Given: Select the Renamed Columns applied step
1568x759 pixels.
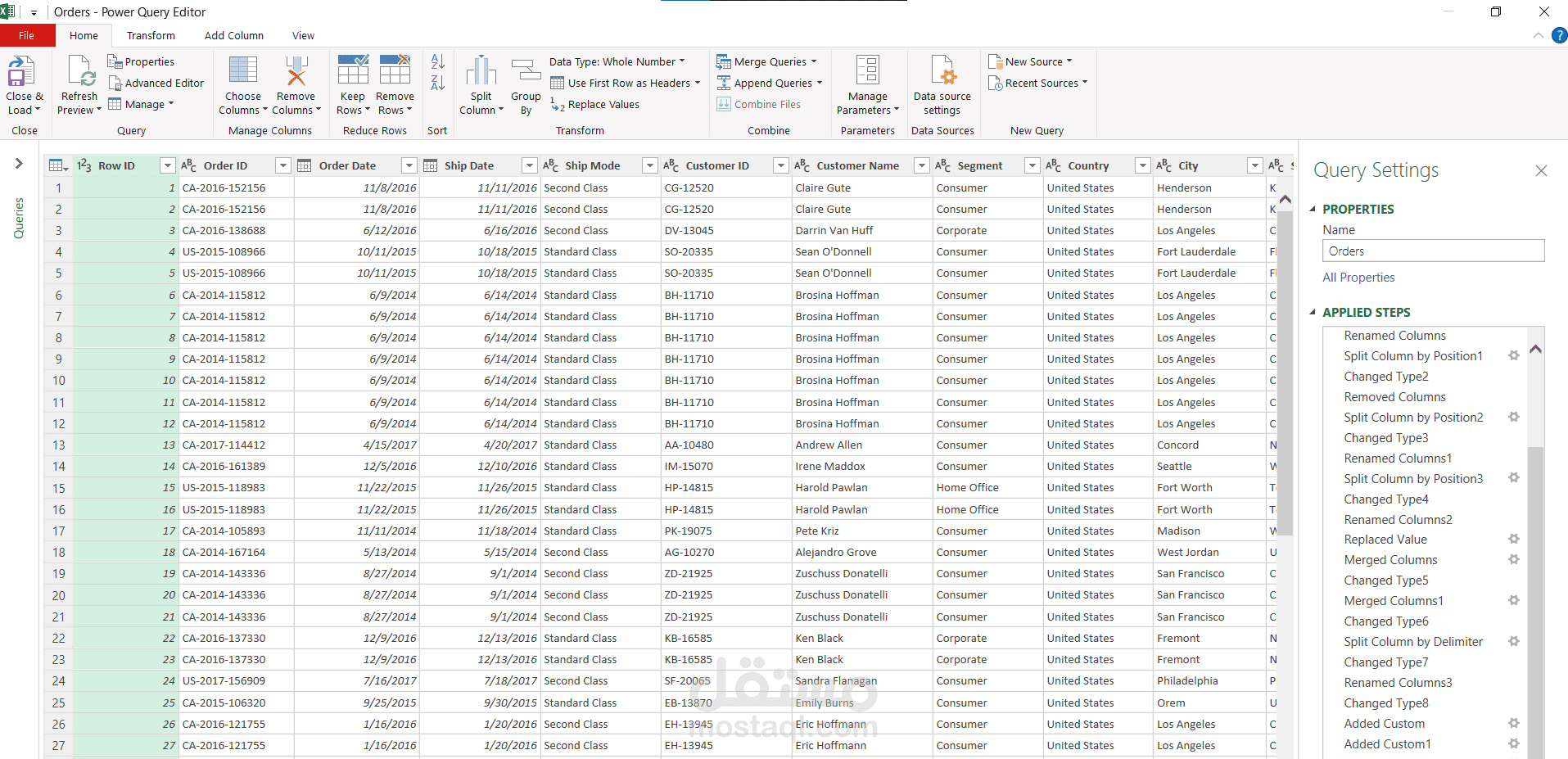Looking at the screenshot, I should 1394,336.
